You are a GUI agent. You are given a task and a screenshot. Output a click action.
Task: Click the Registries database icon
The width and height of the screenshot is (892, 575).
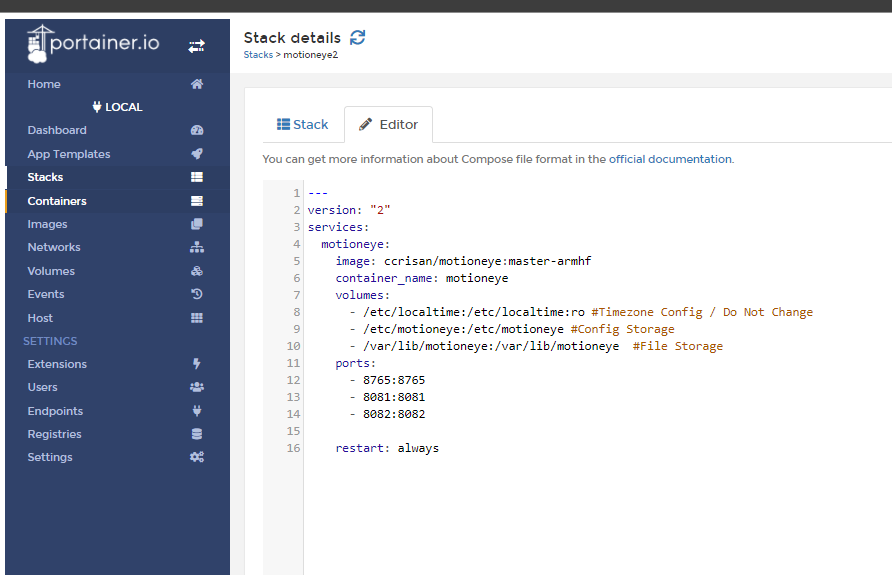197,434
